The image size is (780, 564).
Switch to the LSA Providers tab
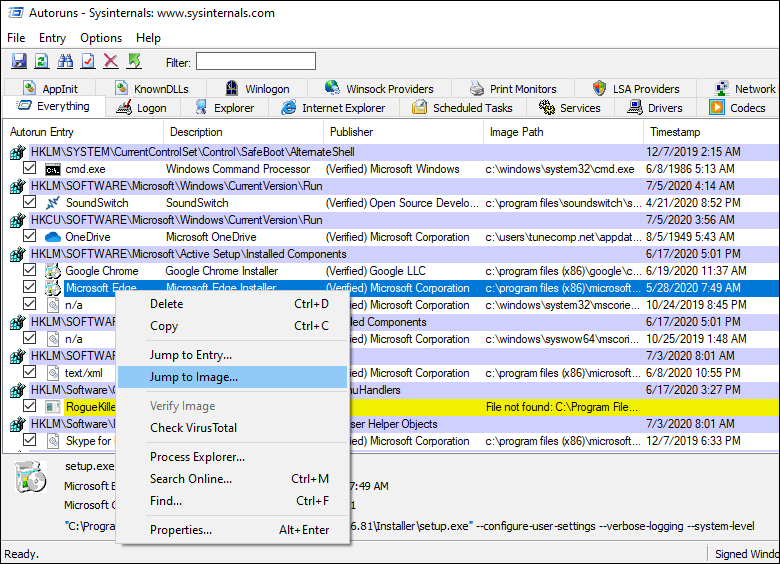click(636, 89)
